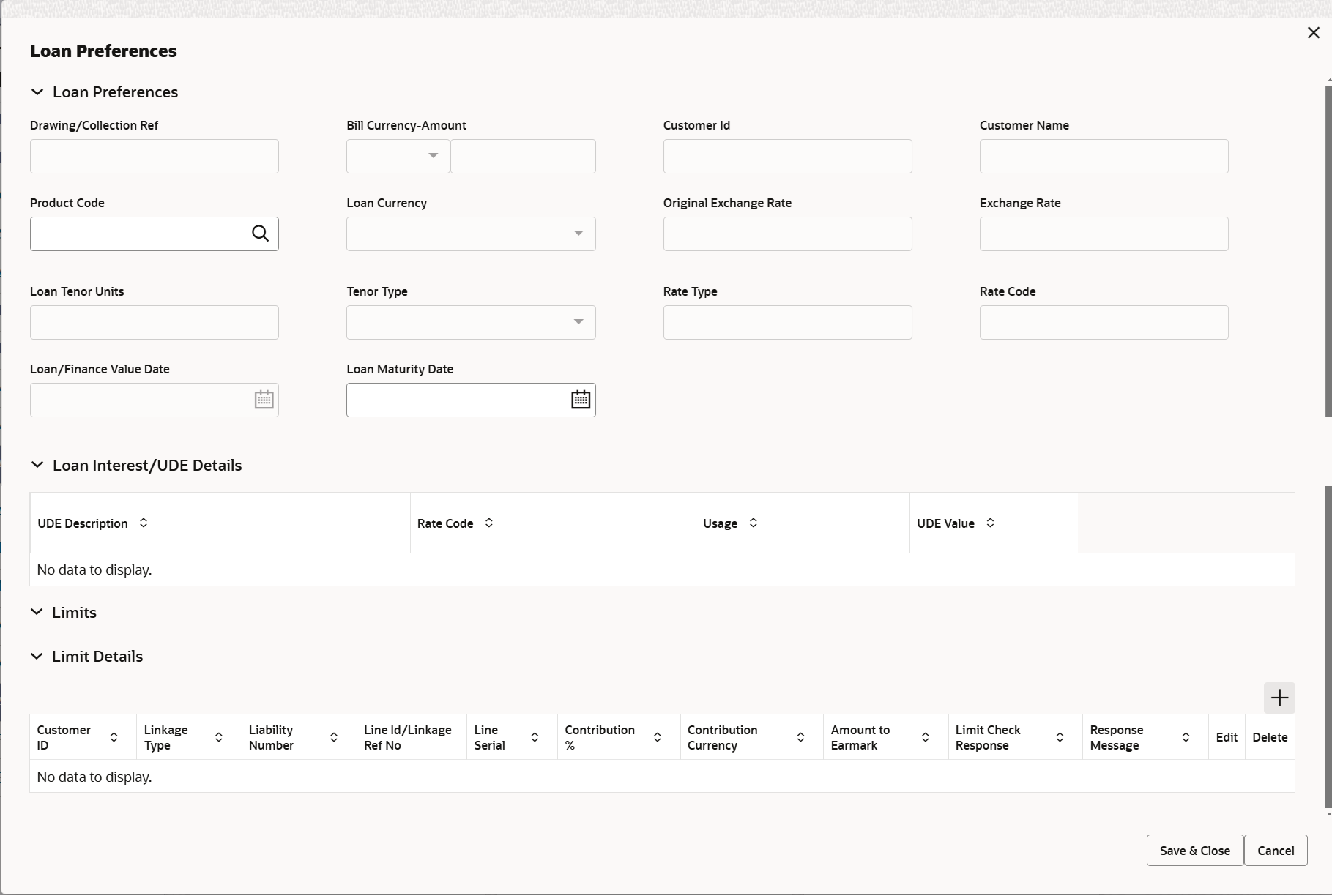Open the Bill Currency dropdown
The height and width of the screenshot is (896, 1332).
(433, 156)
